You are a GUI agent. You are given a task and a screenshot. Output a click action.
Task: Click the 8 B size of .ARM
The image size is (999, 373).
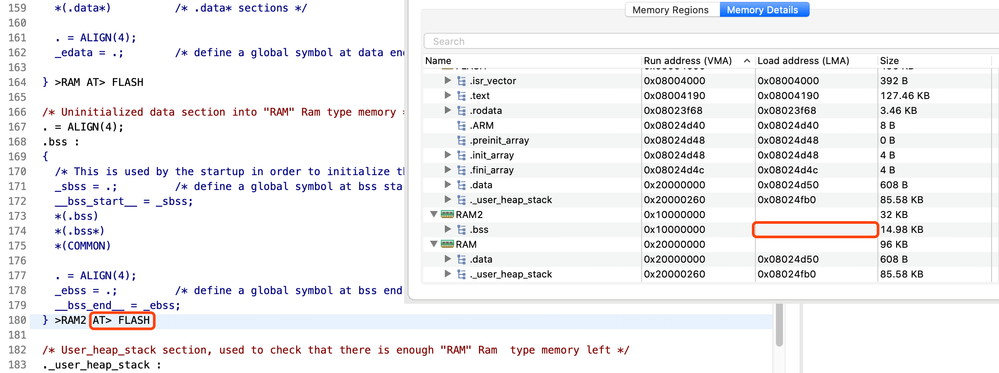point(888,126)
